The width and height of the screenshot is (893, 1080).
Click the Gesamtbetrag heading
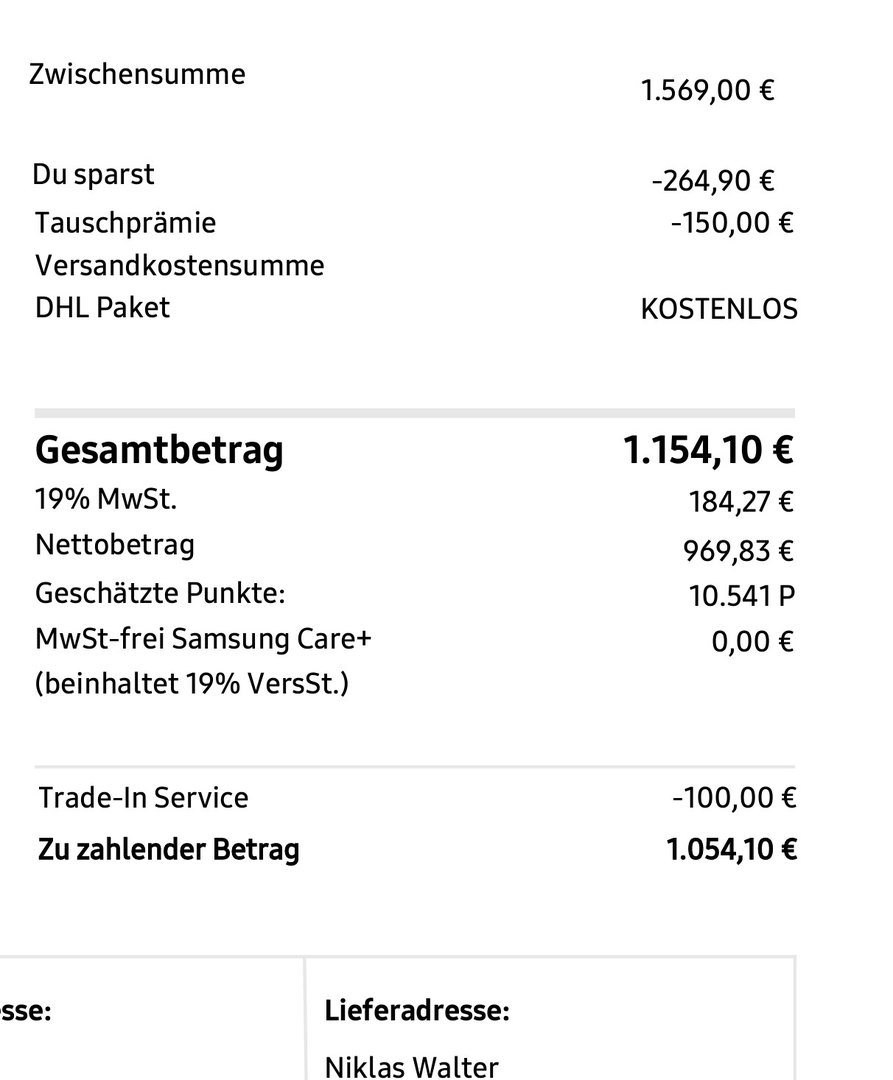click(x=159, y=451)
